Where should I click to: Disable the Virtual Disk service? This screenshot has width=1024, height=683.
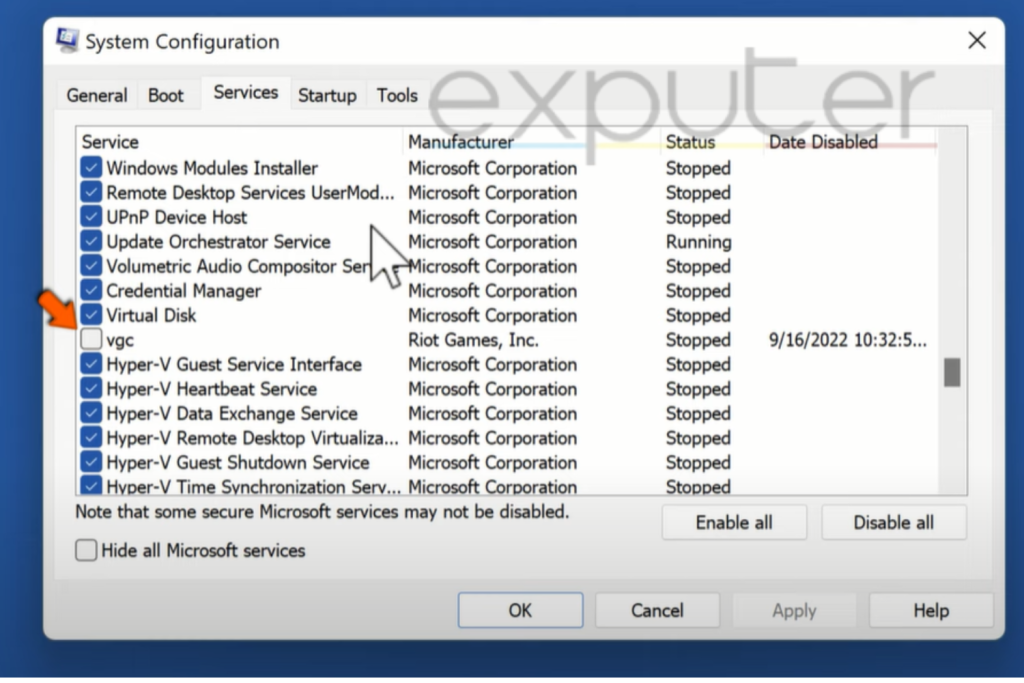point(90,315)
